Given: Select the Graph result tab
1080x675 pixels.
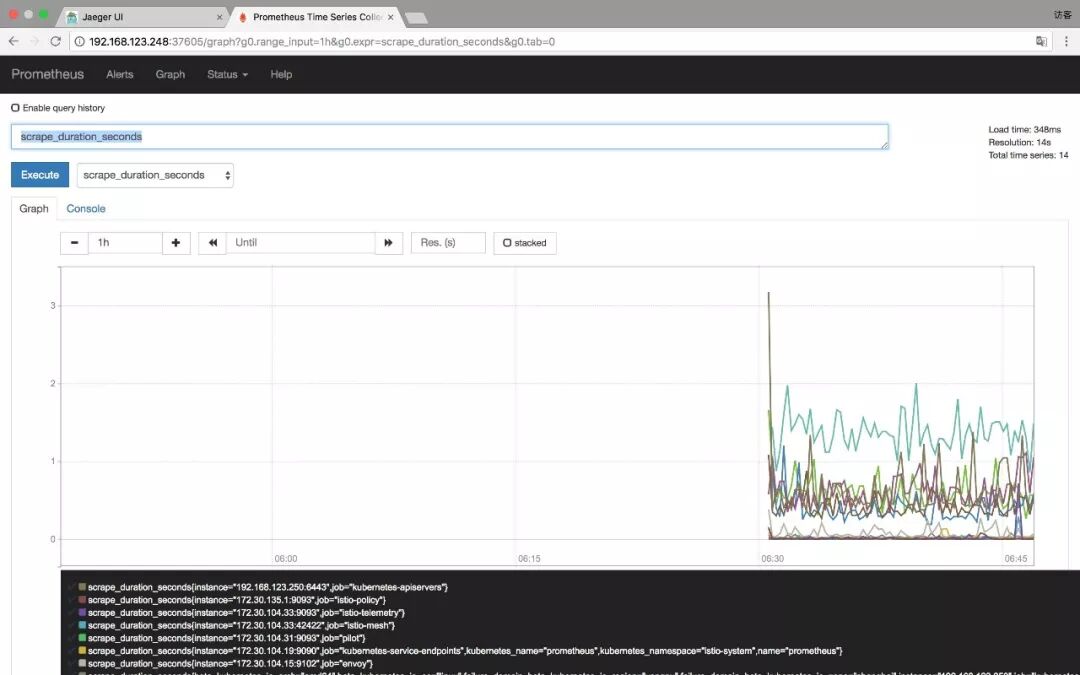Looking at the screenshot, I should click(x=34, y=208).
